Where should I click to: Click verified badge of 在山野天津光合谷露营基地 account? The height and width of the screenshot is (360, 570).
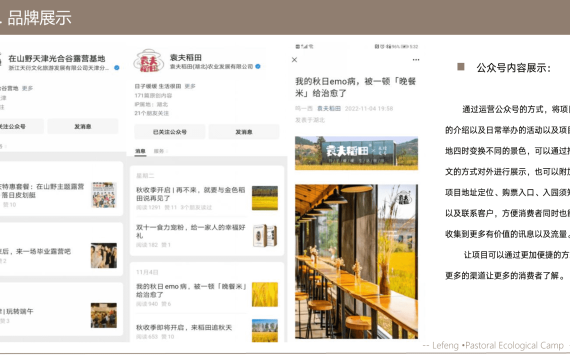point(117,68)
